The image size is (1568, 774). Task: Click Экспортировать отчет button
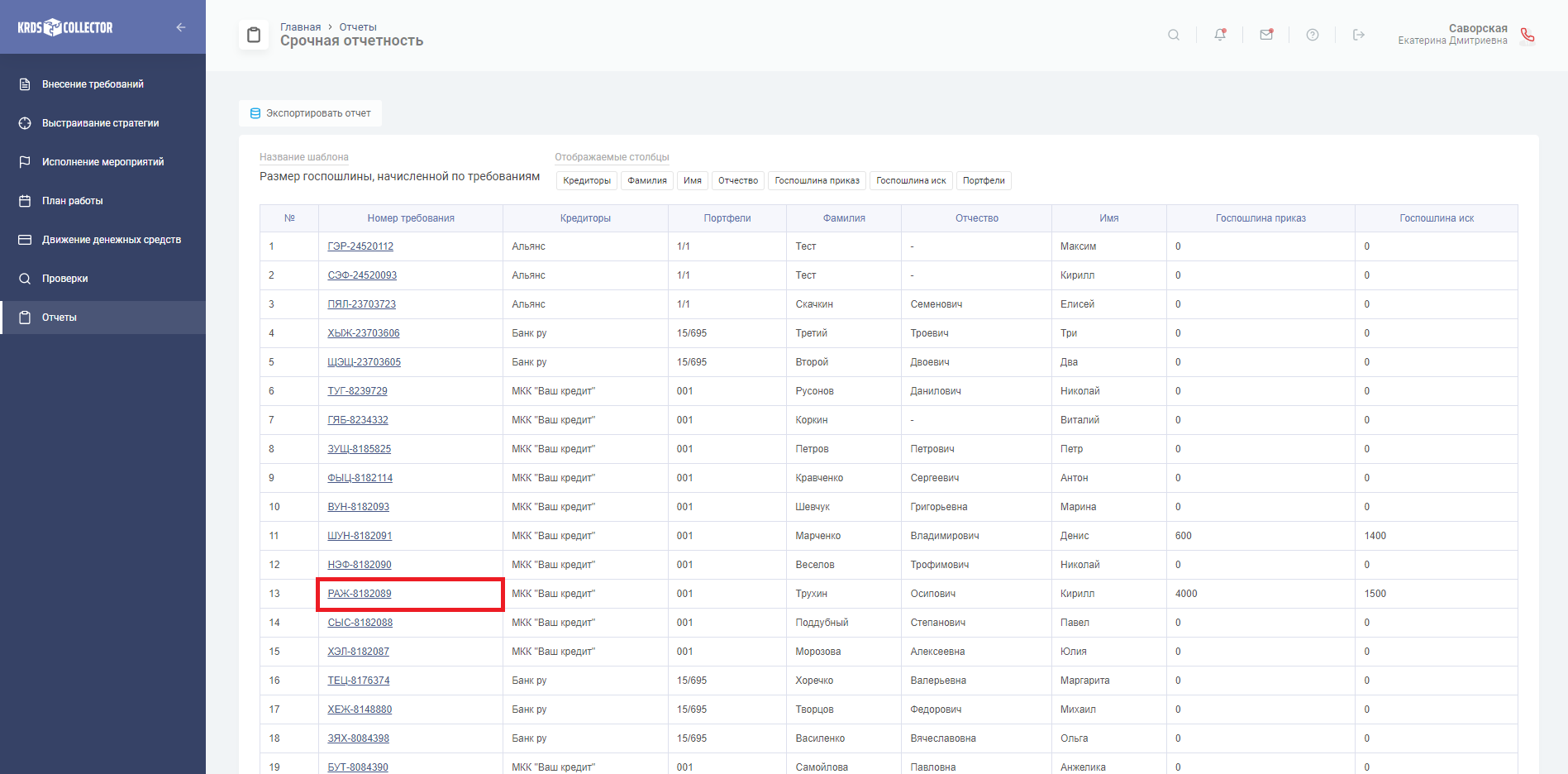tap(311, 113)
